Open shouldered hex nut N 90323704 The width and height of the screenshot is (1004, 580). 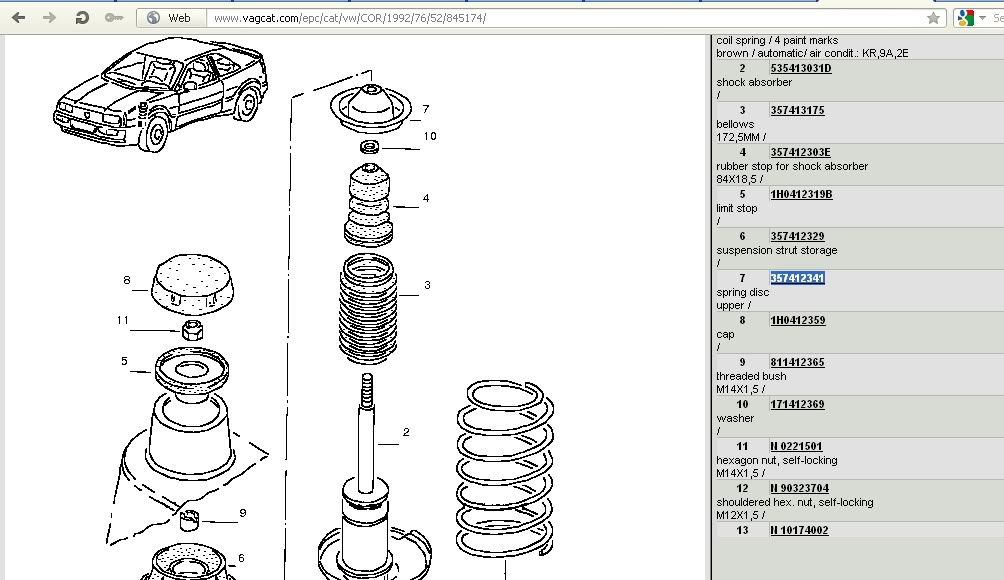pyautogui.click(x=799, y=488)
